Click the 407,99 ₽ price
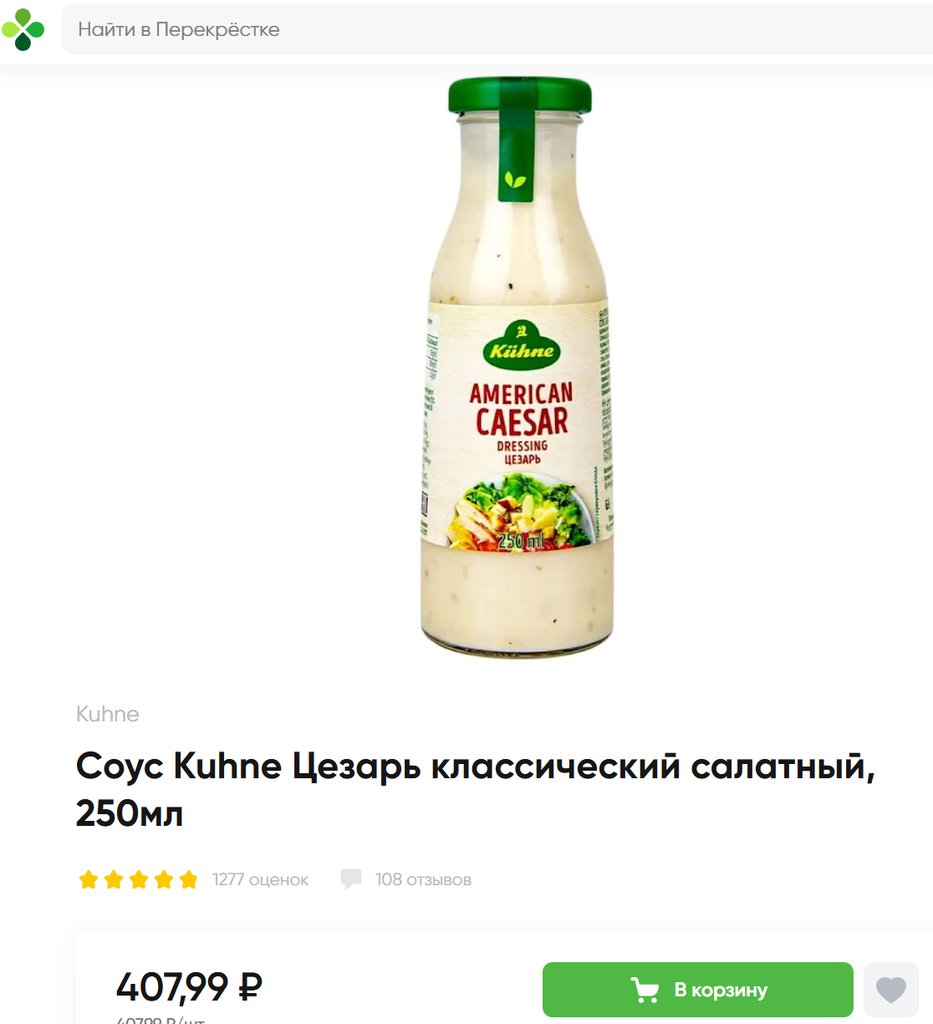933x1024 pixels. tap(189, 987)
